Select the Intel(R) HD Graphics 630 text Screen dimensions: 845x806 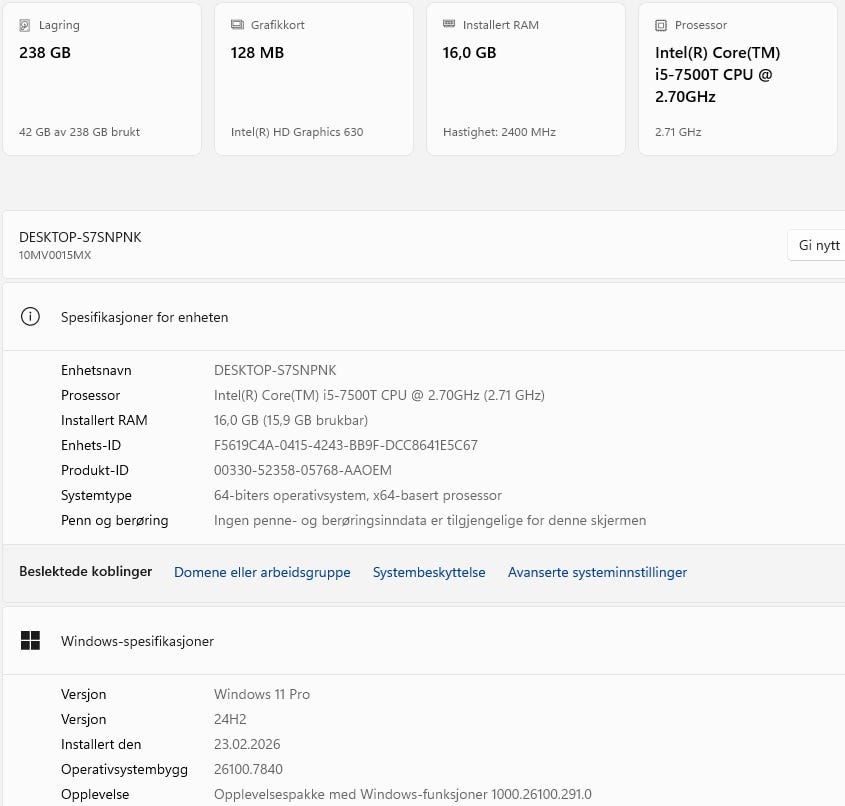(297, 132)
